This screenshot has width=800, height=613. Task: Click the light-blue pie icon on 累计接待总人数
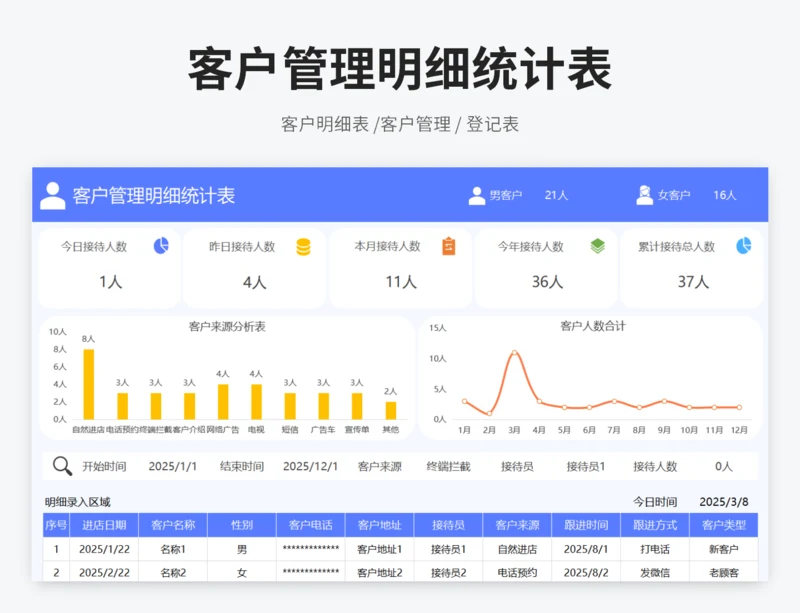(744, 246)
